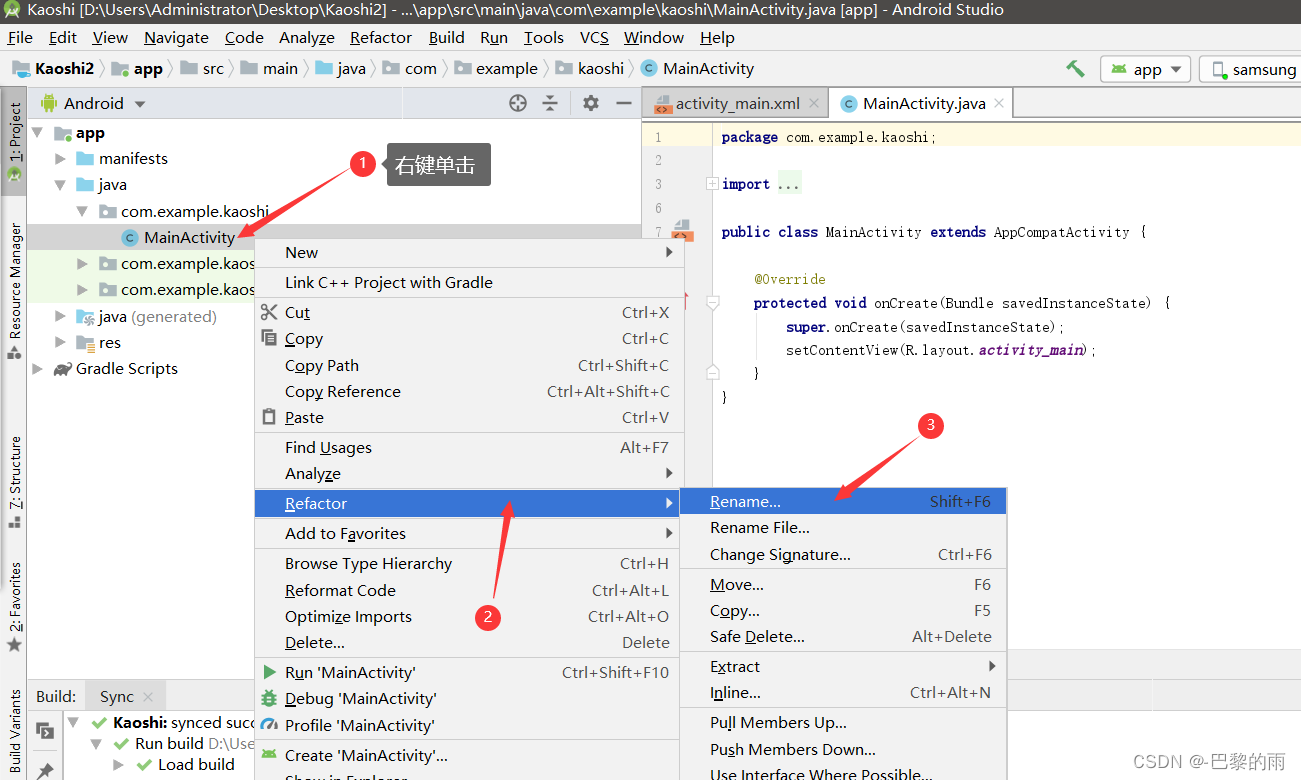1301x780 pixels.
Task: Click the Cut scissors icon
Action: [269, 312]
